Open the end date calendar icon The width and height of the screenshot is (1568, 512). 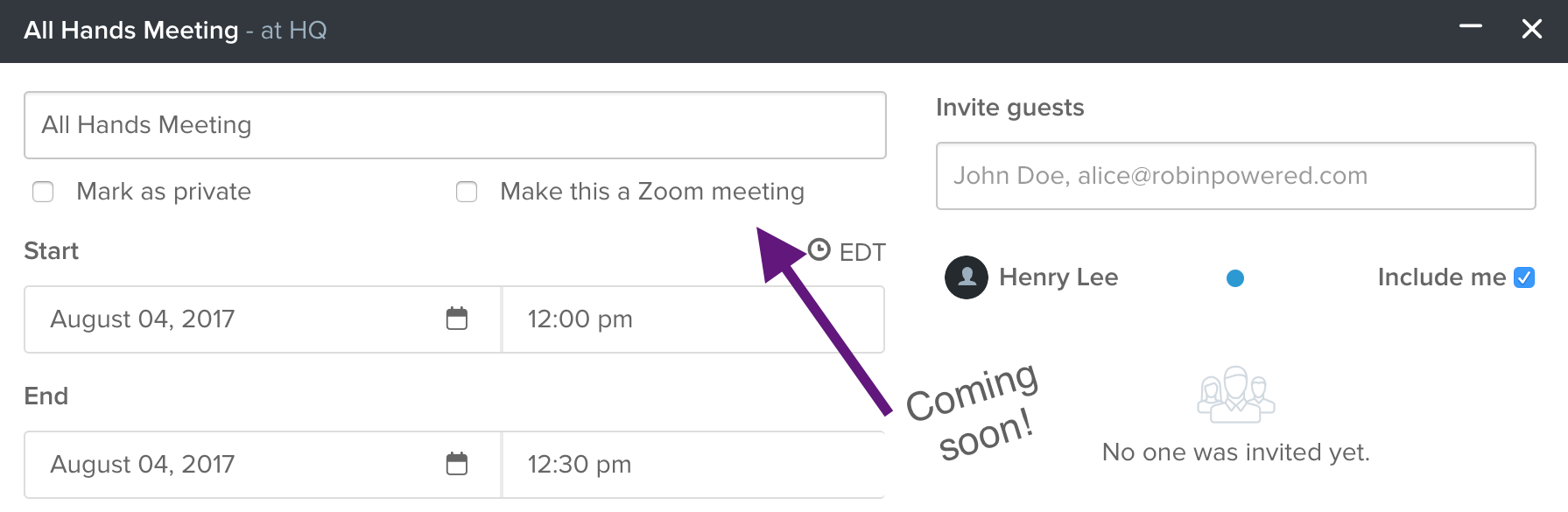(x=457, y=464)
